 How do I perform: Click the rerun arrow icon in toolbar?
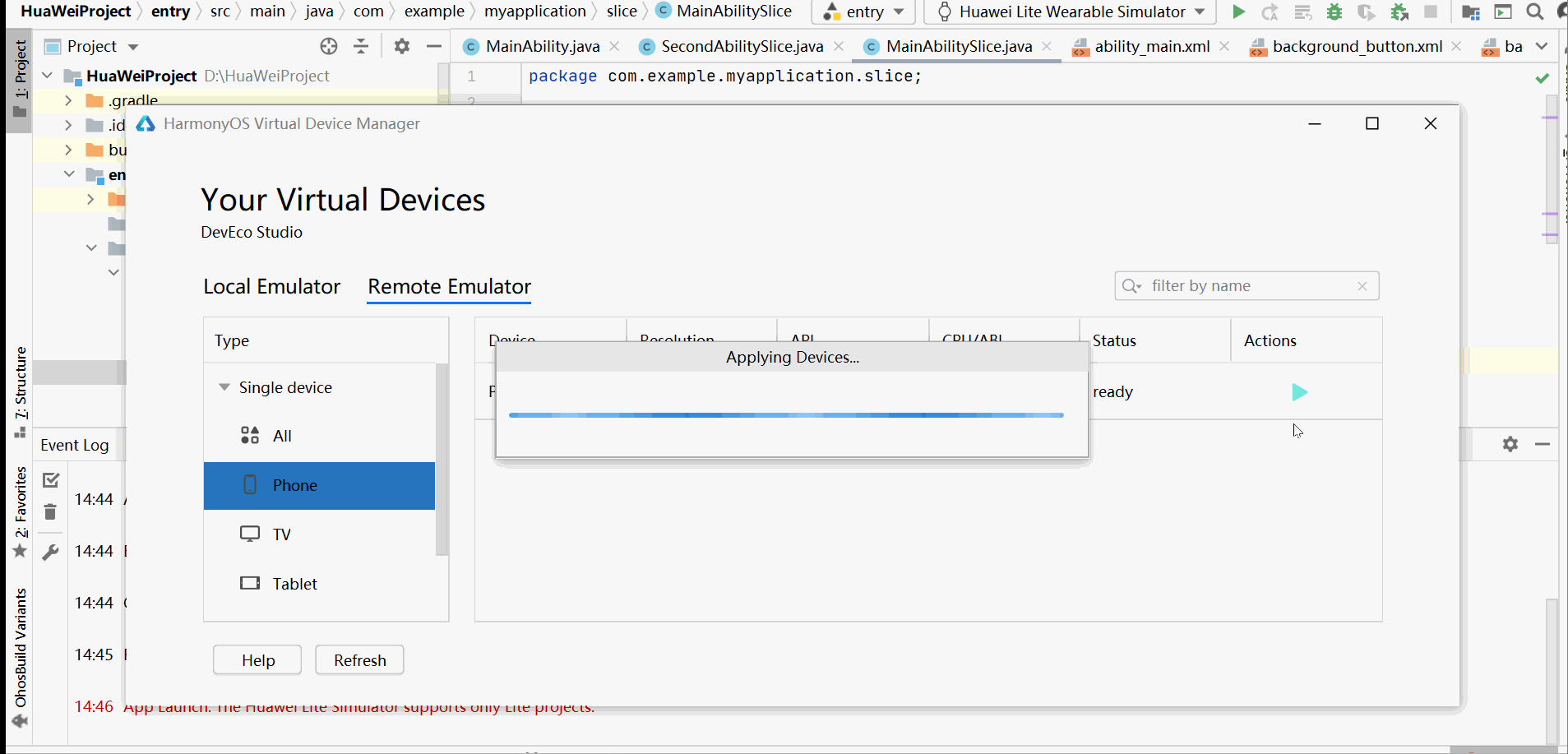1270,12
